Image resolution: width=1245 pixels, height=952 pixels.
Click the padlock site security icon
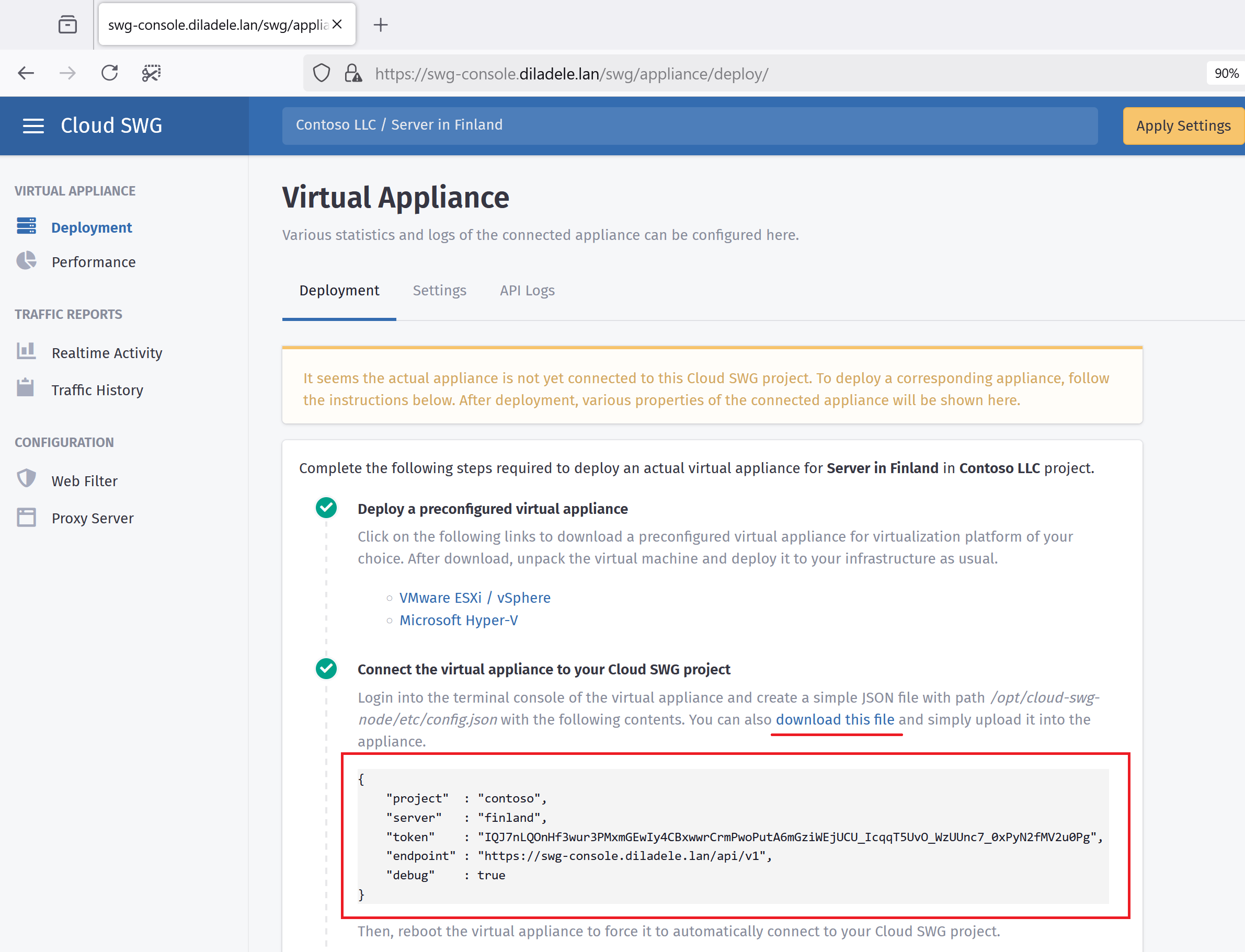(x=353, y=73)
